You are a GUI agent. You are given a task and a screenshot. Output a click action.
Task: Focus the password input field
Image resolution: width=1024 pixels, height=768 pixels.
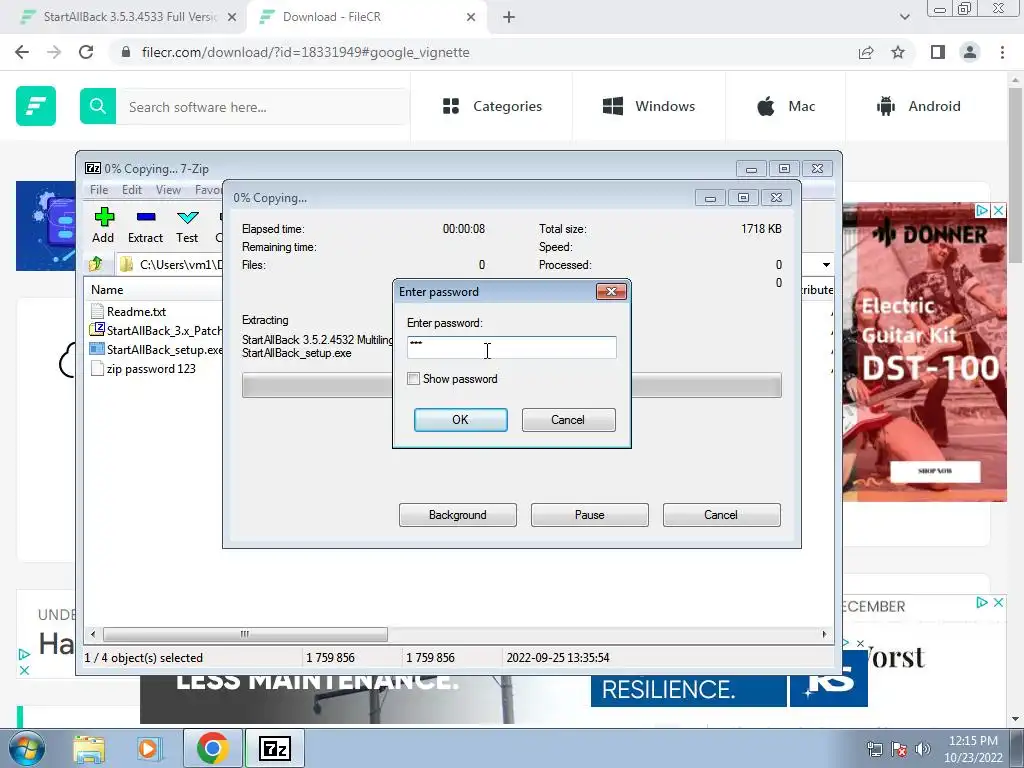tap(511, 347)
